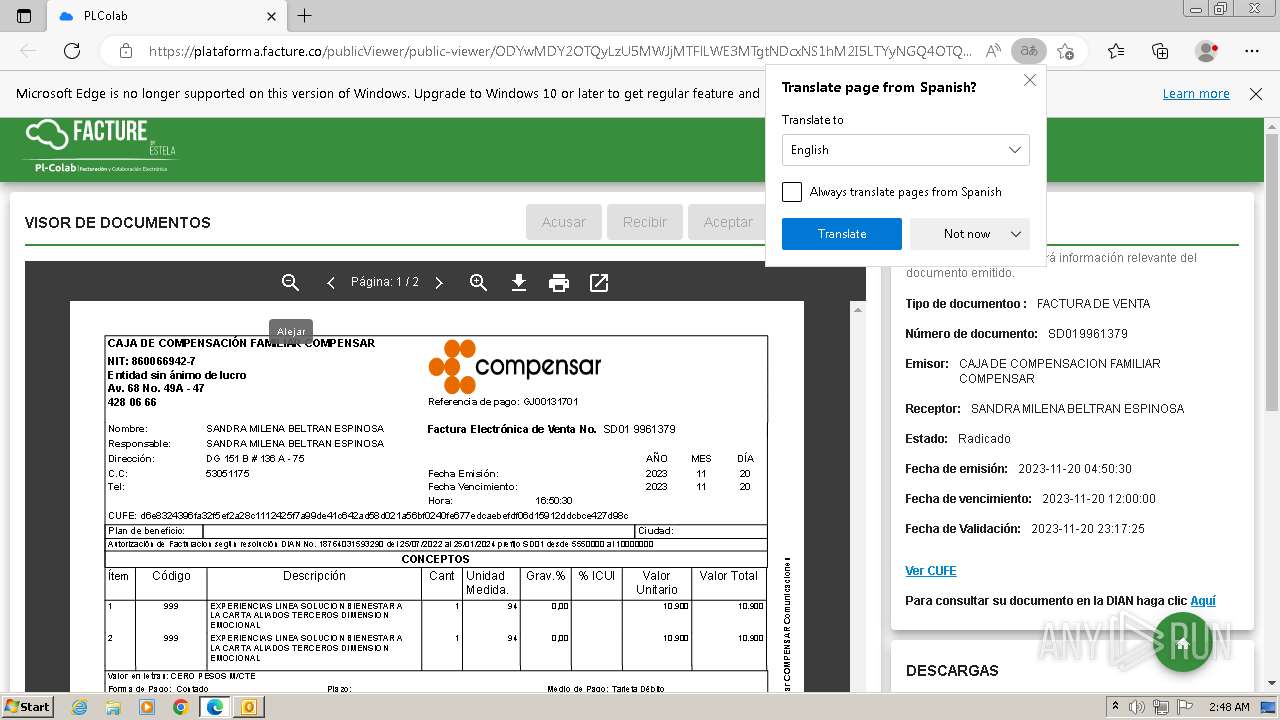The width and height of the screenshot is (1280, 720).
Task: Expand the Not now options arrow
Action: [1016, 234]
